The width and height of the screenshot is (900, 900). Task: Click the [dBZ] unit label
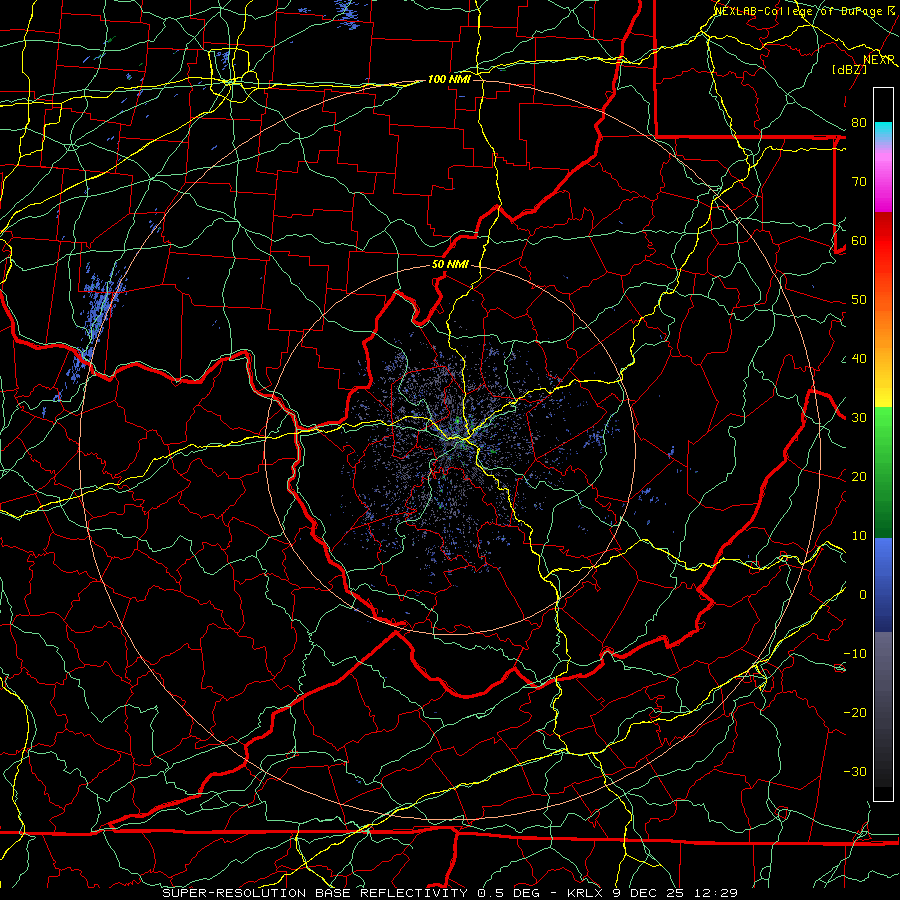tap(849, 69)
